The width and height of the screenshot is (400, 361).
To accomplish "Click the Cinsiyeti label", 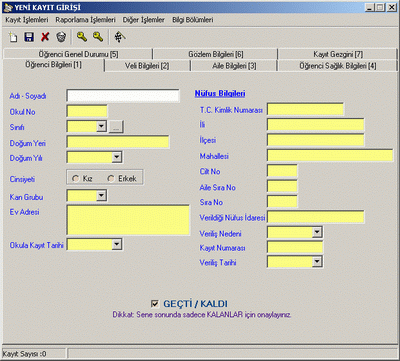I will click(22, 179).
